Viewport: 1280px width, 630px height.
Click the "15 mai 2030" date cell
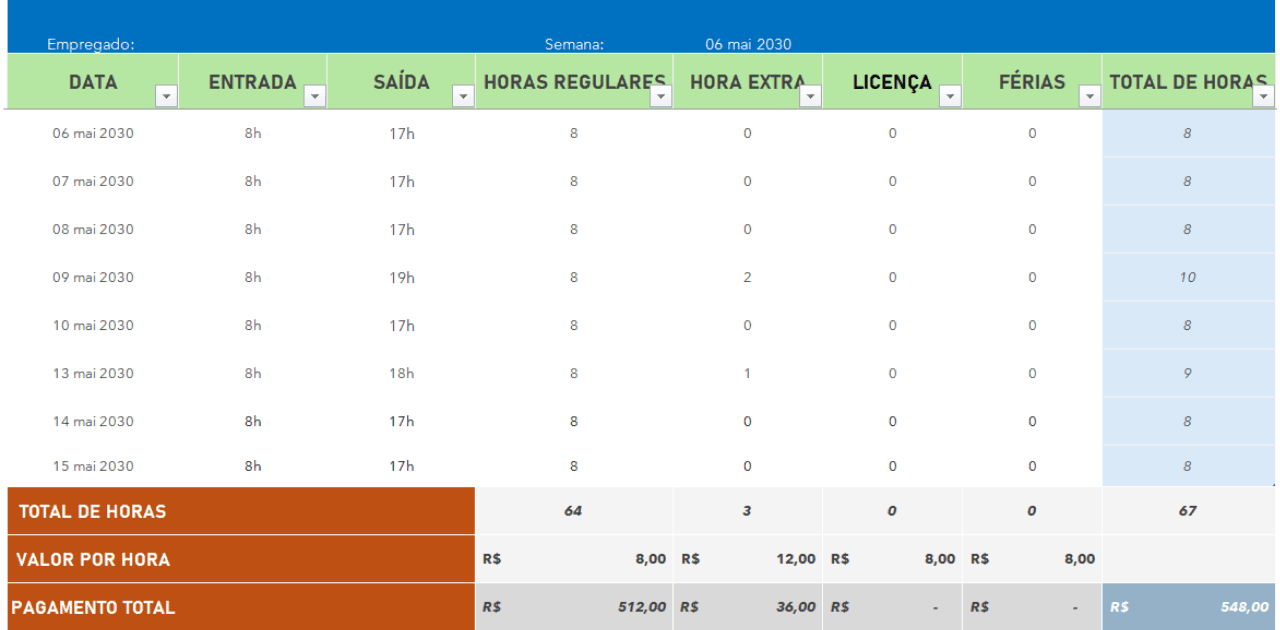click(93, 466)
